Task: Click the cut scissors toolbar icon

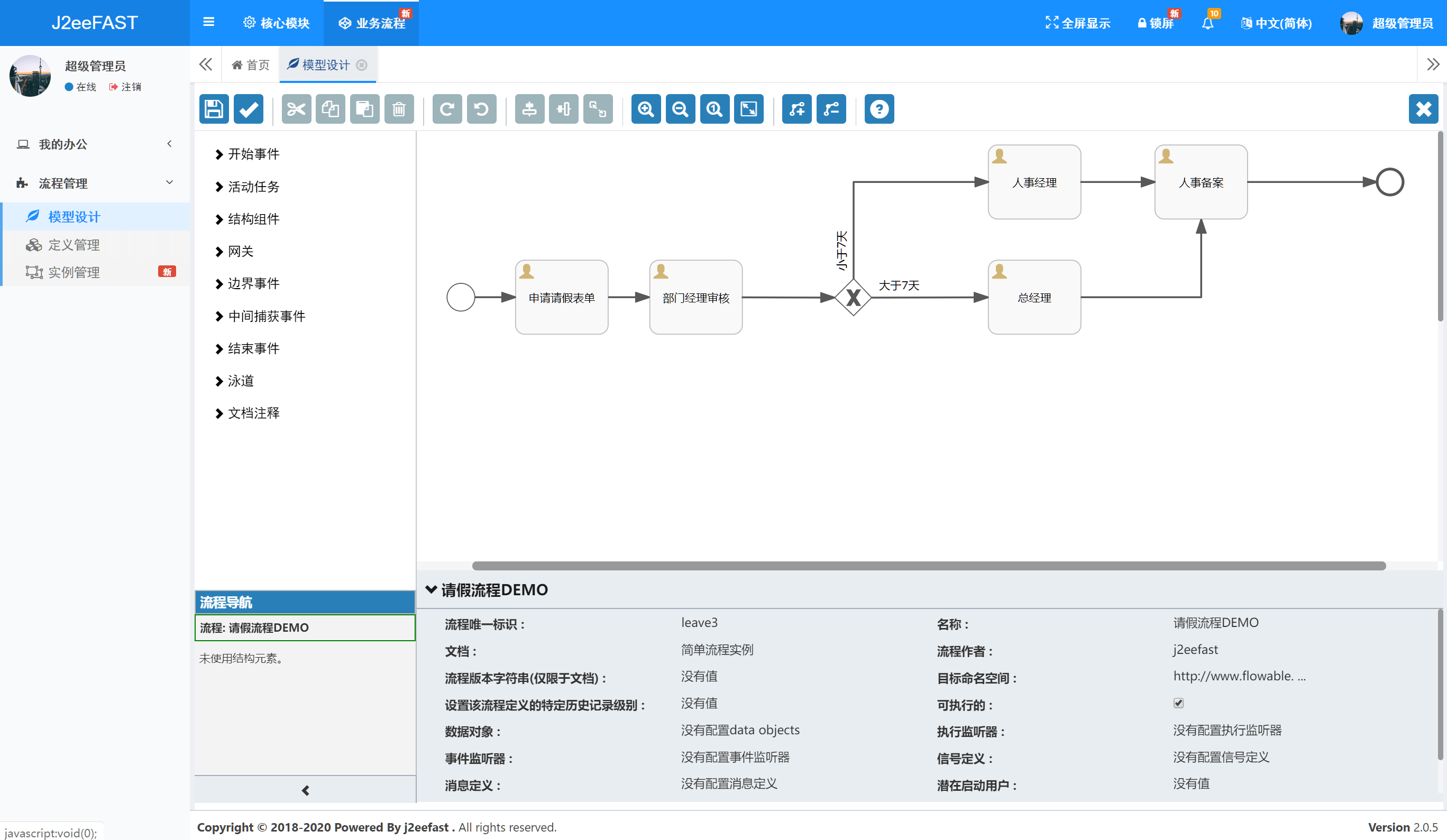Action: [x=296, y=109]
